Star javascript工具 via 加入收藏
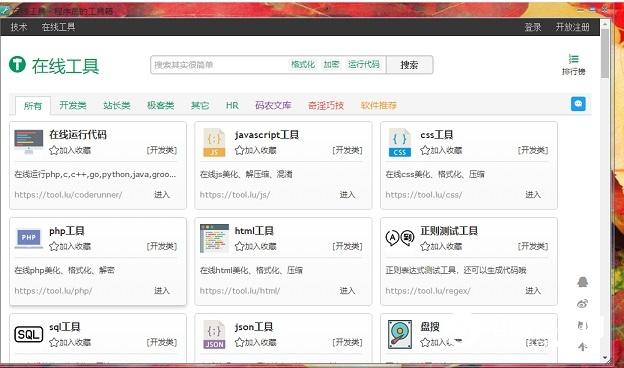The height and width of the screenshot is (368, 624). [255, 150]
